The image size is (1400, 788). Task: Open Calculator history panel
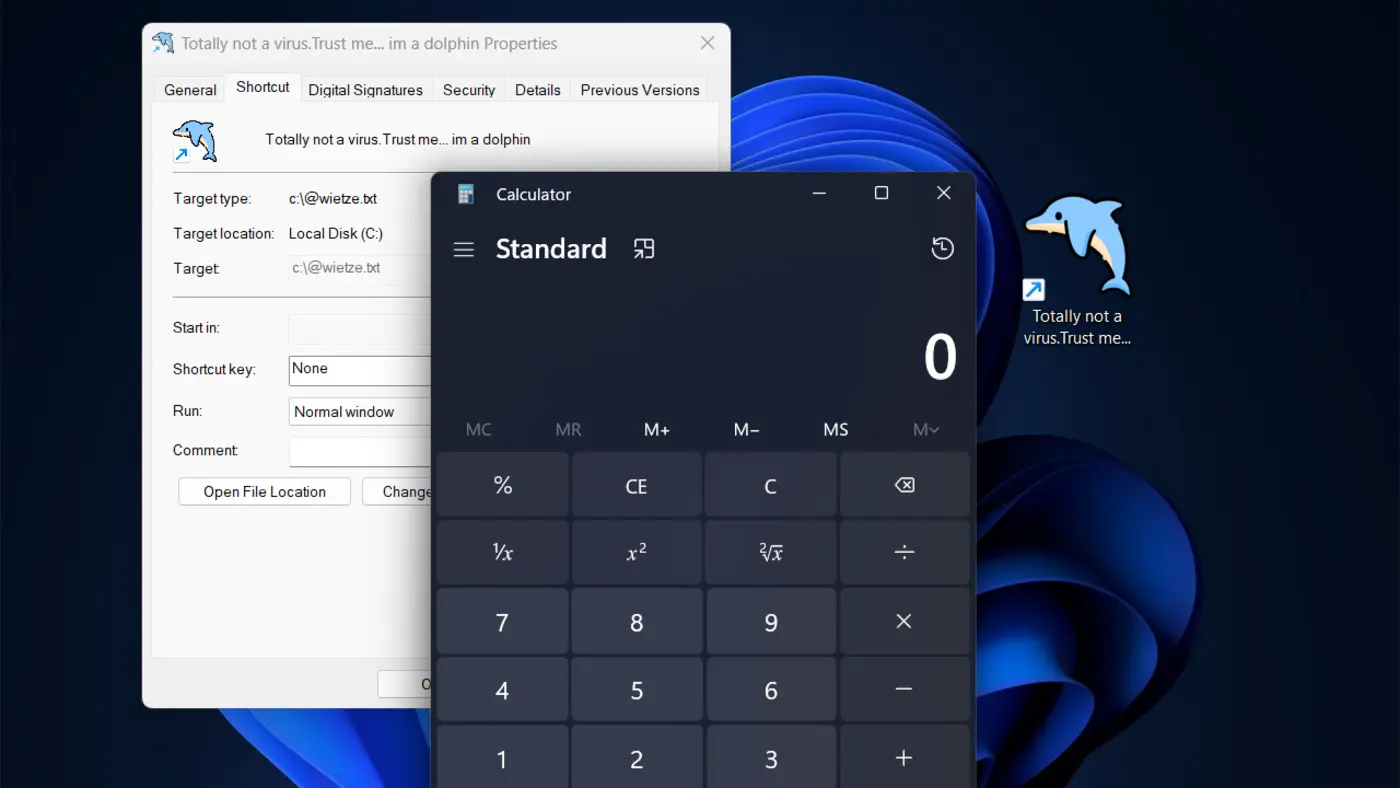942,249
